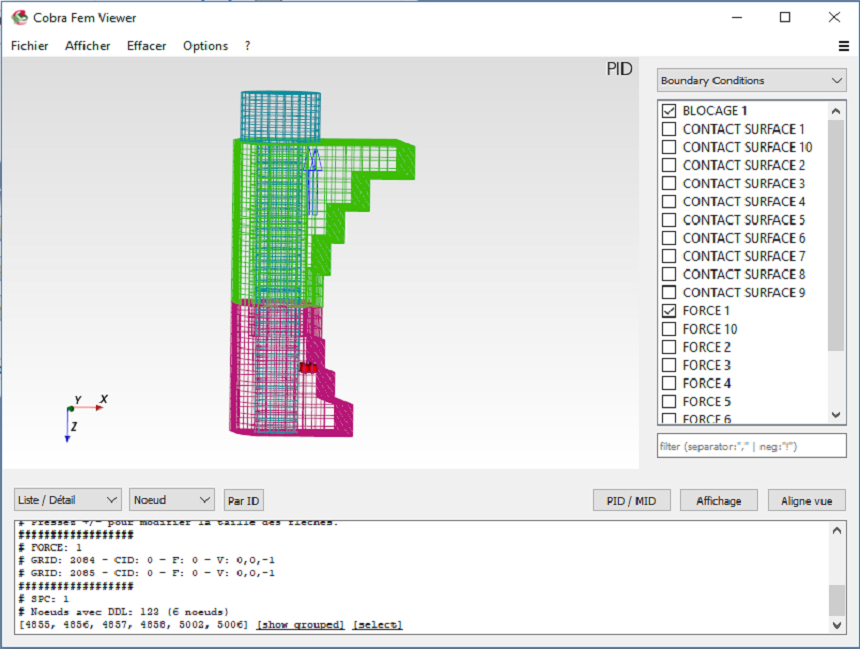
Task: Click the [show grouped] link
Action: [x=301, y=624]
